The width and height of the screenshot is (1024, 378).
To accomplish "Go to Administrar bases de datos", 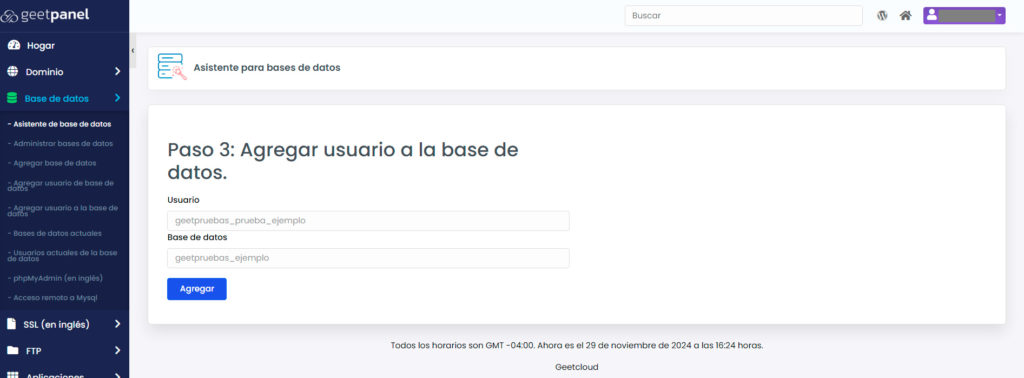I will [61, 144].
